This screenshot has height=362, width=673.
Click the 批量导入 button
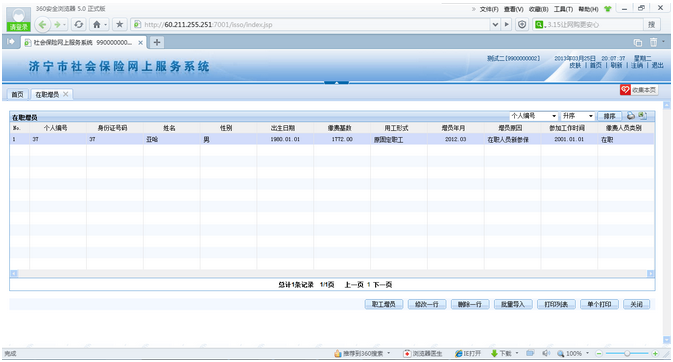click(x=513, y=304)
